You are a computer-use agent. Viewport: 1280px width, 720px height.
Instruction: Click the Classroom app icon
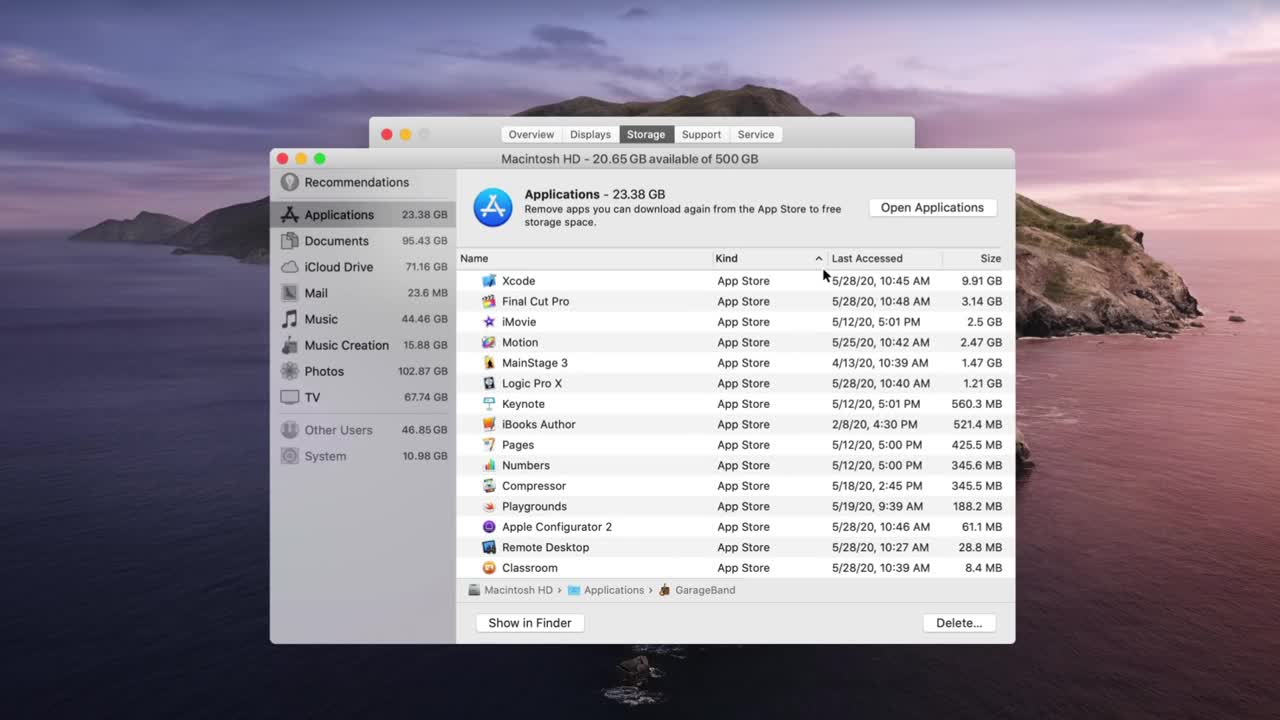coord(489,568)
